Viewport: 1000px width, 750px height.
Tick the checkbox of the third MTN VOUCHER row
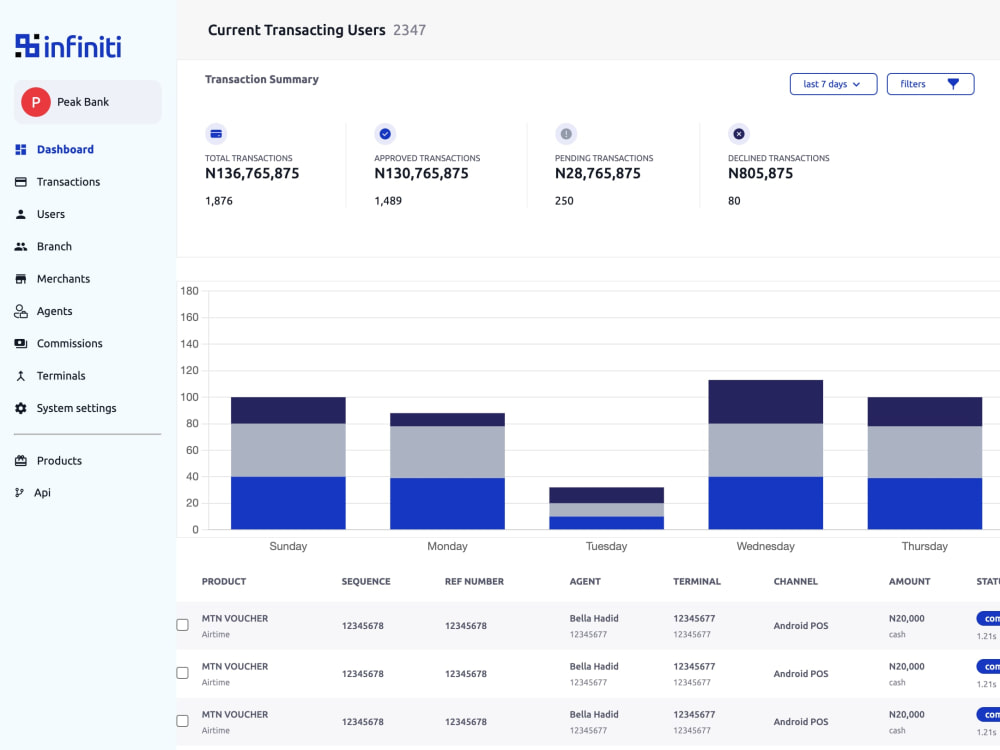(x=183, y=721)
